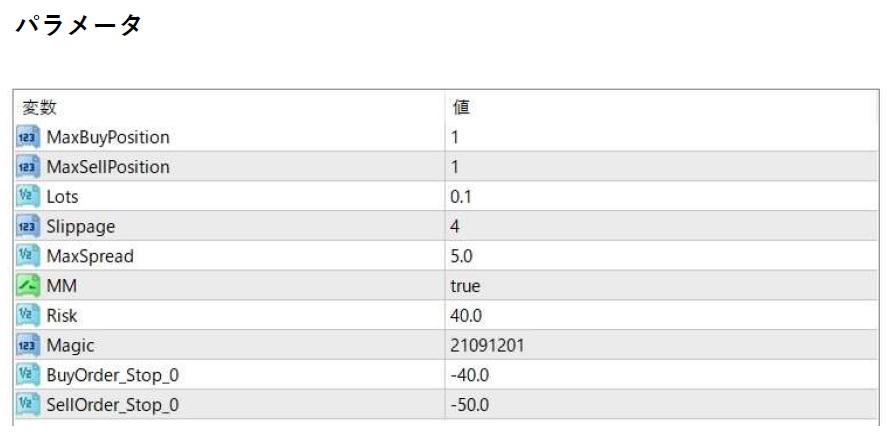Screen dimensions: 891x445
Task: Click the integer icon beside MaxSellPosition
Action: 29,167
